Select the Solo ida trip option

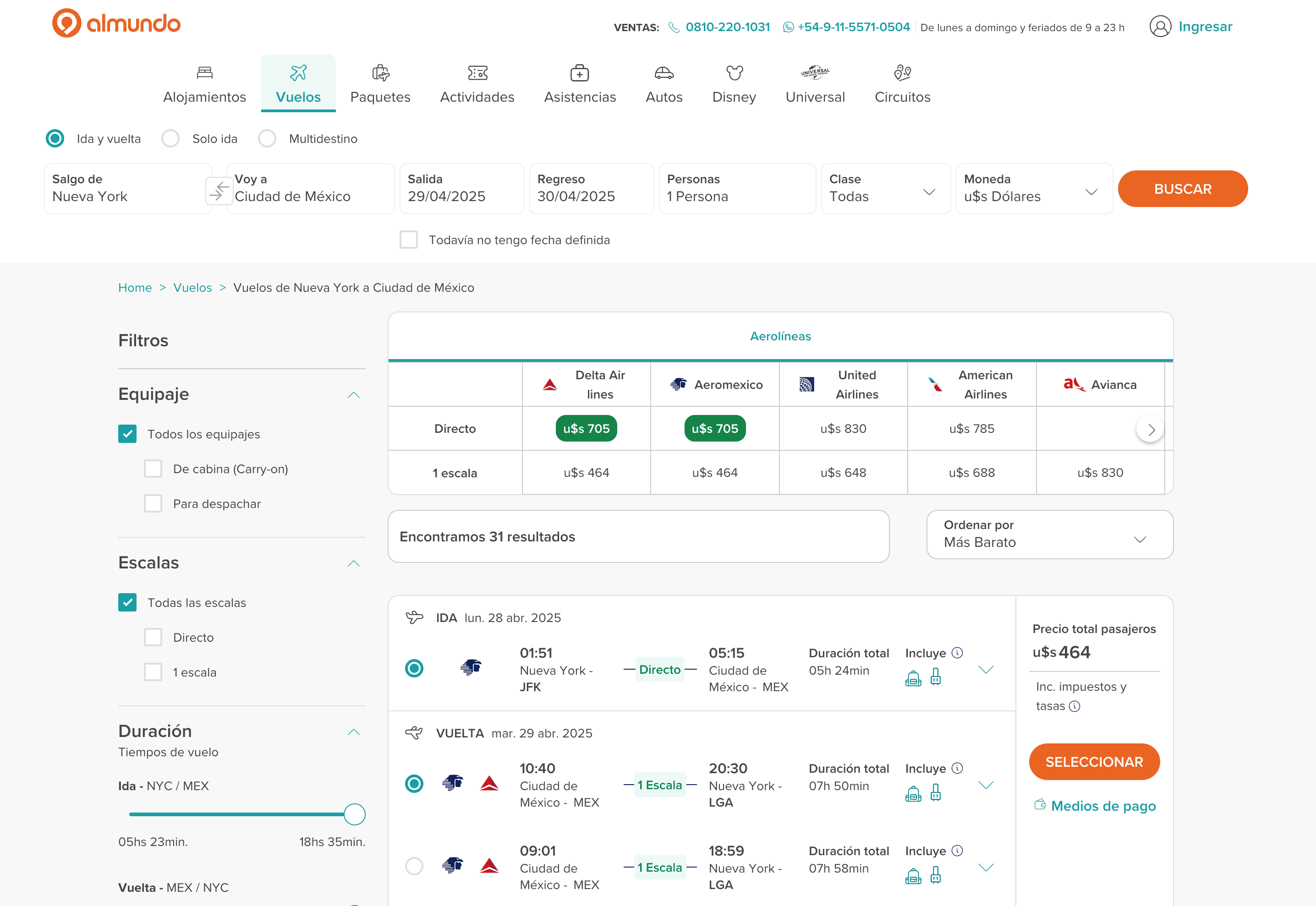tap(170, 138)
